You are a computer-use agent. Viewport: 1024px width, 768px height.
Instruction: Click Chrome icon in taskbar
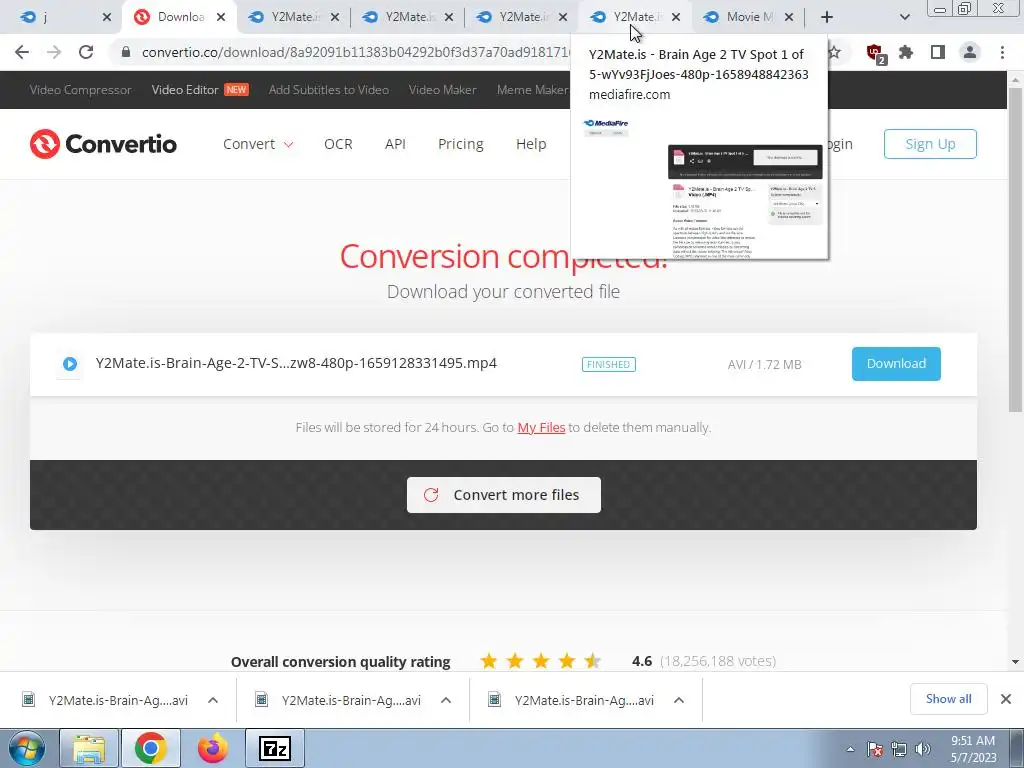(x=150, y=748)
